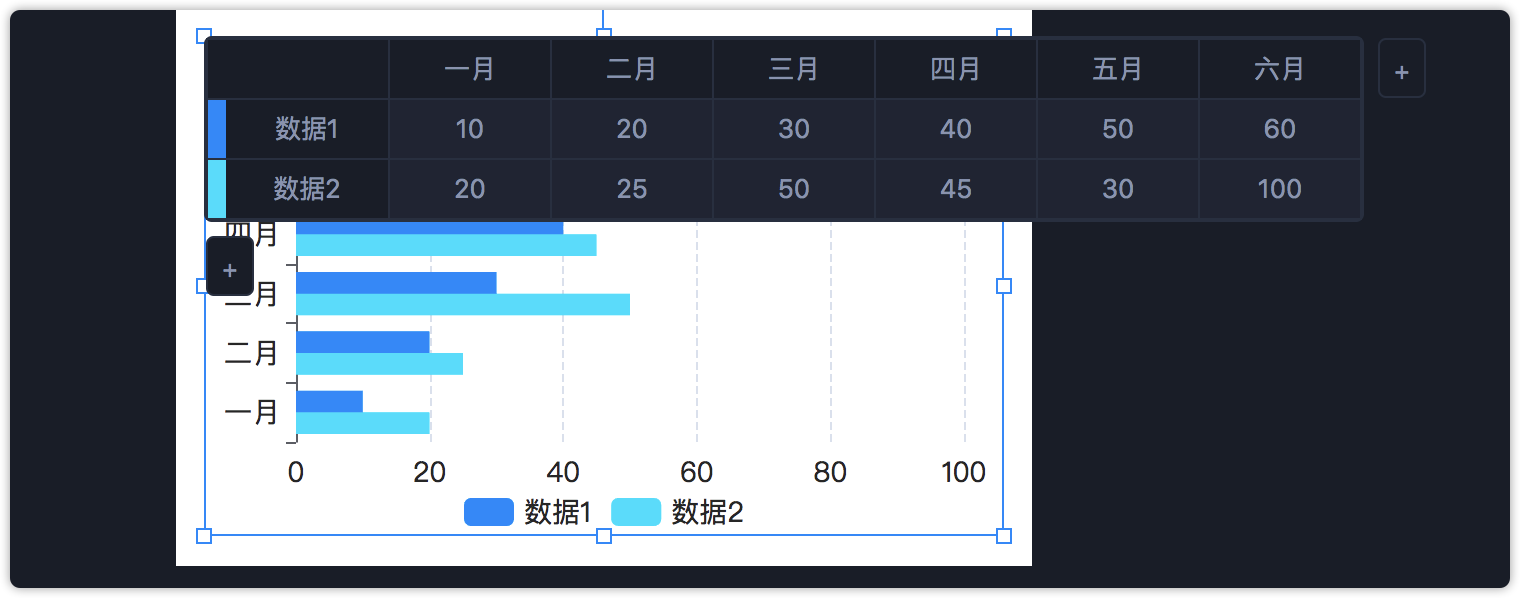Edit the 数据1 一月 cell showing 10
The image size is (1520, 598).
point(470,129)
